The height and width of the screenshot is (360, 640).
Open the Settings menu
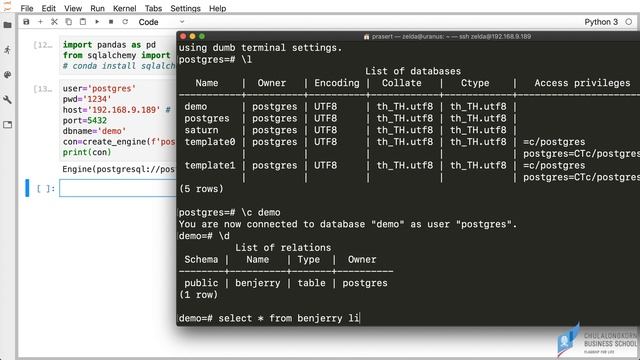(185, 8)
